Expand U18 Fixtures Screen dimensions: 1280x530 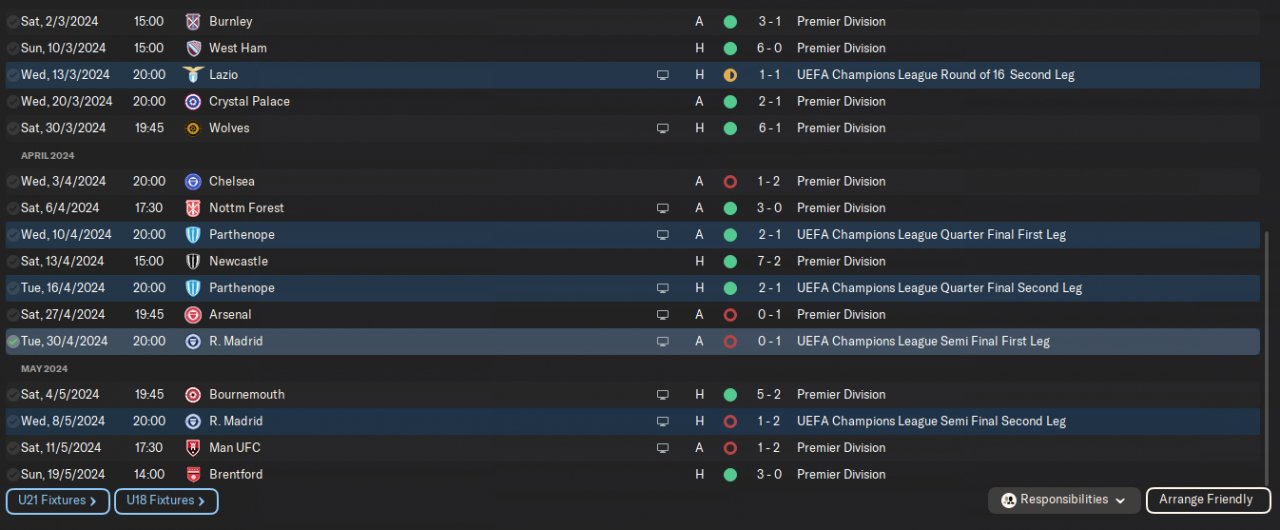point(166,501)
